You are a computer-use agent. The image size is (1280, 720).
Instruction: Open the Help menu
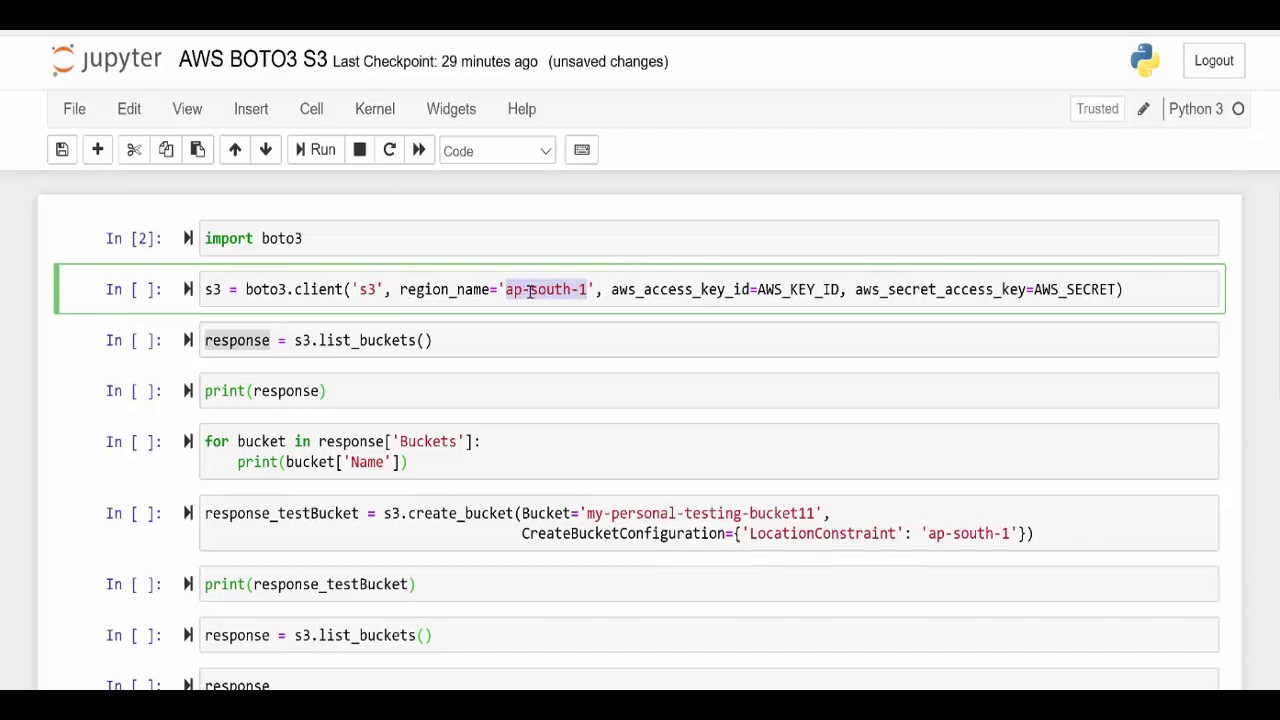click(x=521, y=109)
